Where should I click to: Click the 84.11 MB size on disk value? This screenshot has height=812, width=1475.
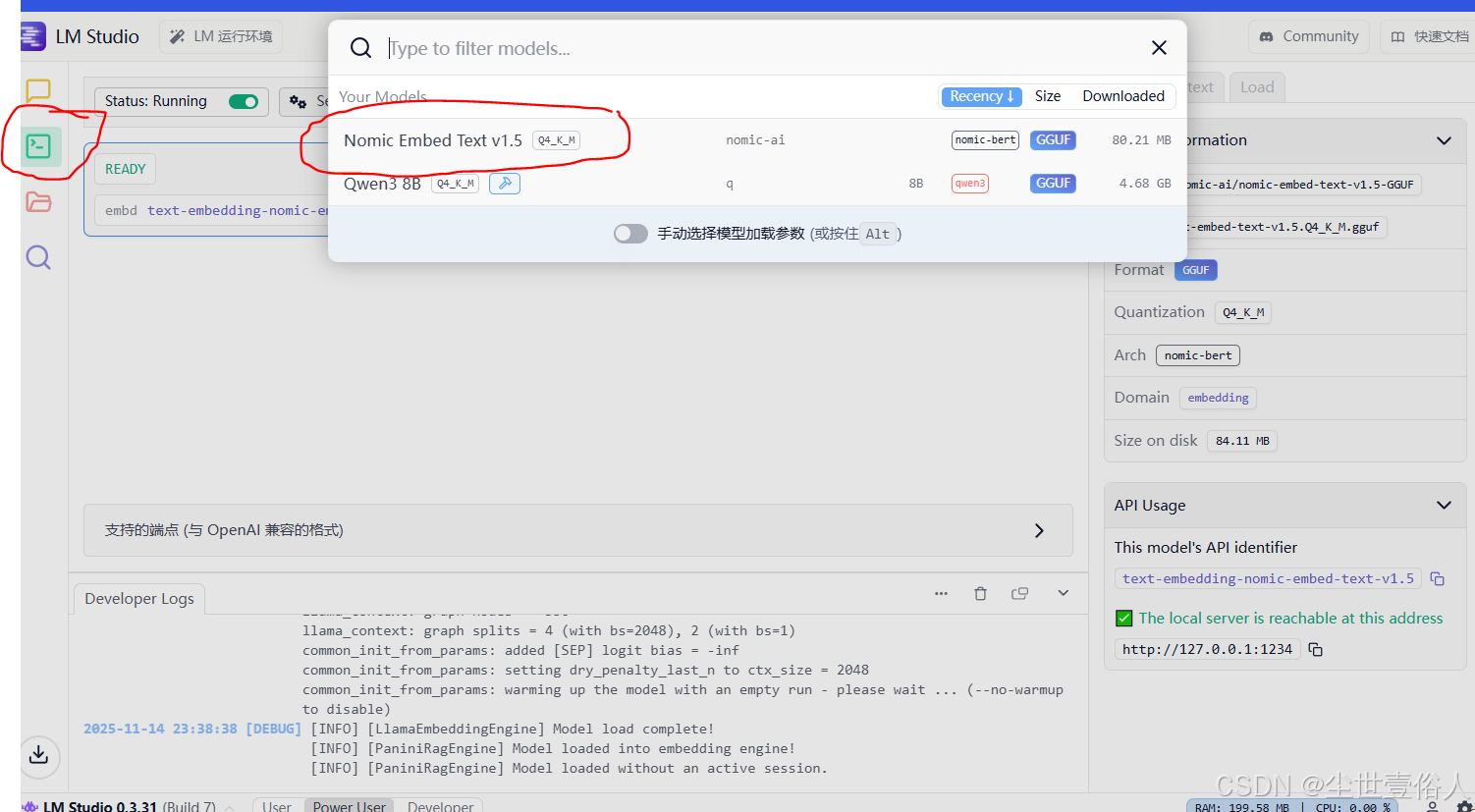(1242, 441)
